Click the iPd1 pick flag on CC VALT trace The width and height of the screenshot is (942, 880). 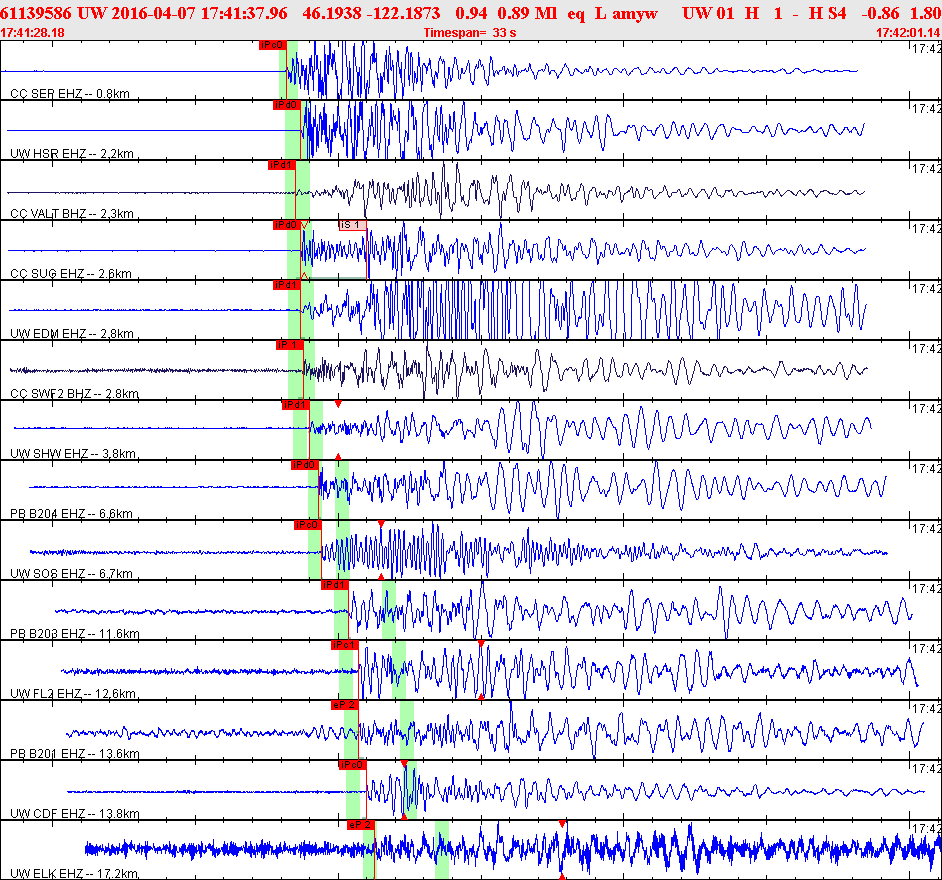click(281, 165)
